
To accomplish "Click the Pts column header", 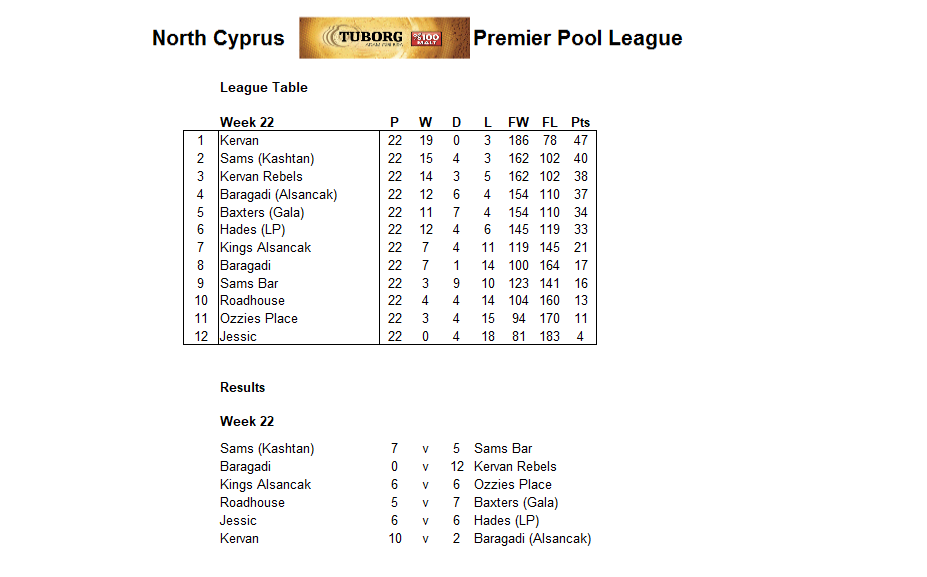I will (581, 122).
